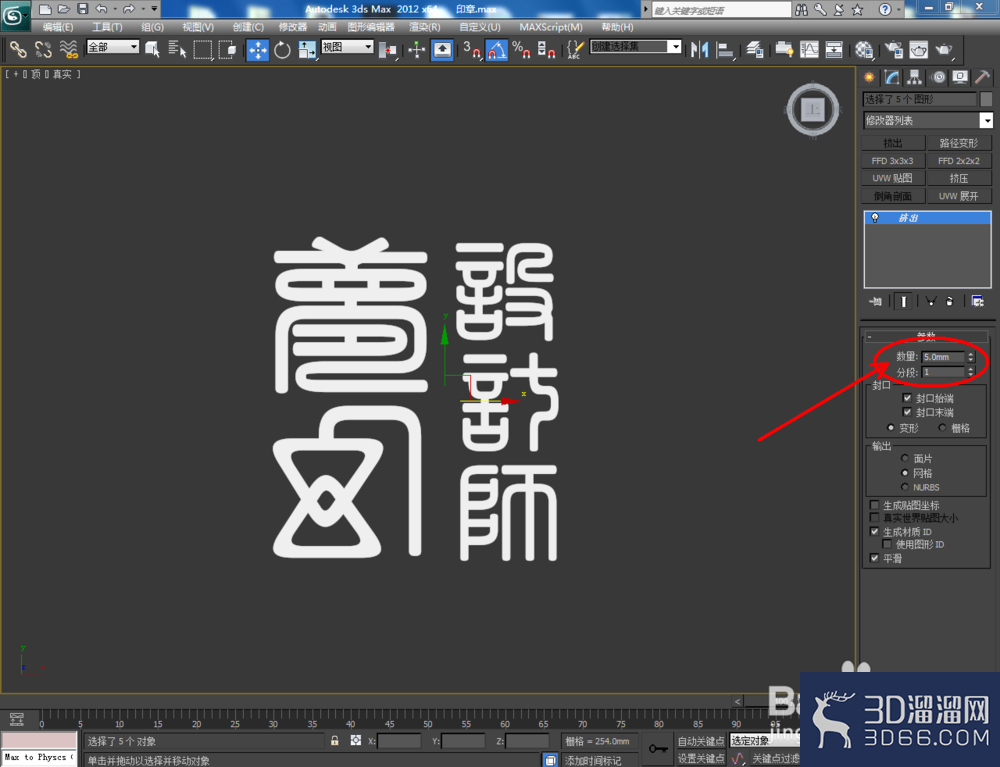
Task: Activate the Select Object tool
Action: tap(152, 49)
